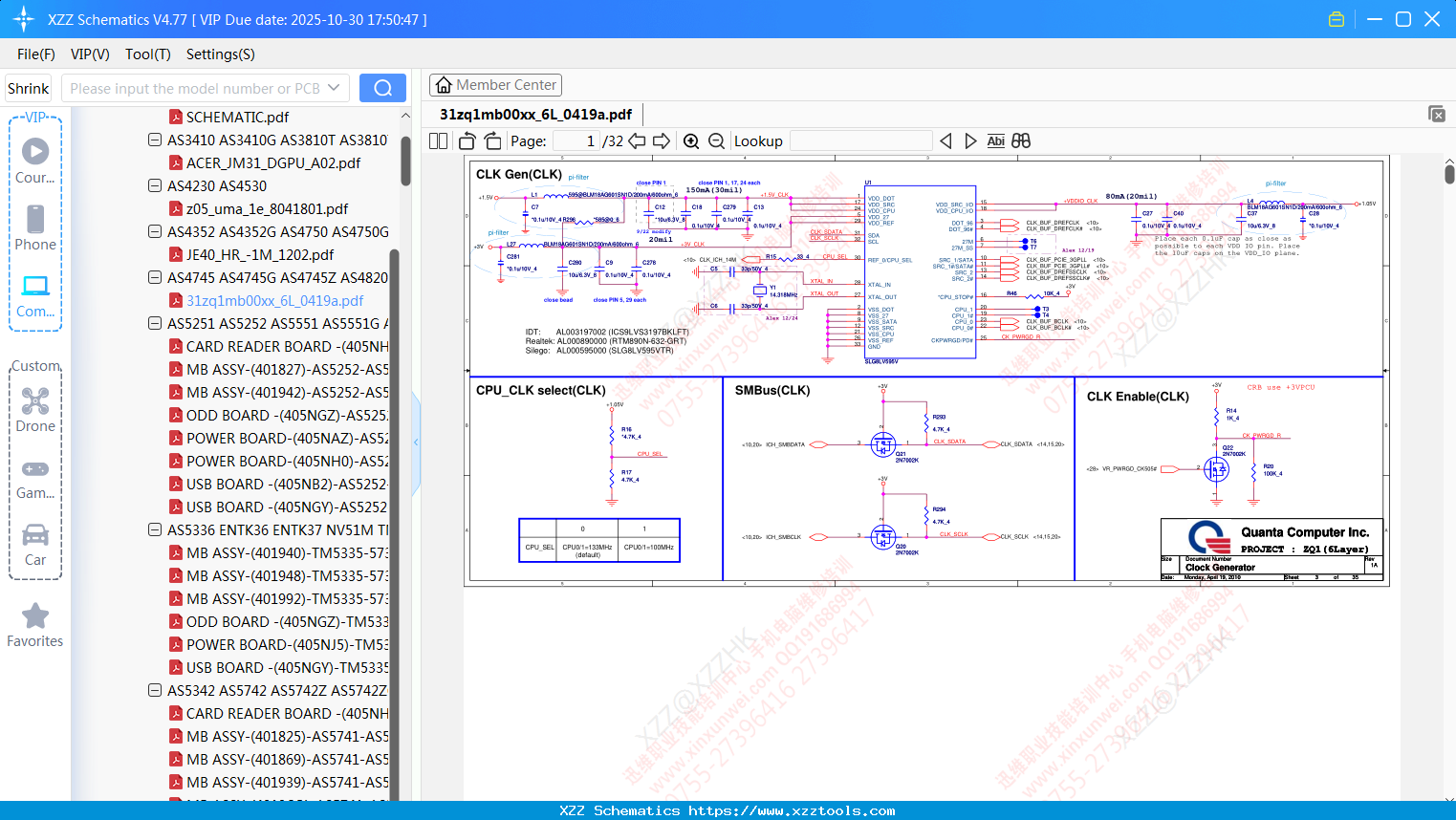Toggle the two-page side panel view

pos(439,141)
